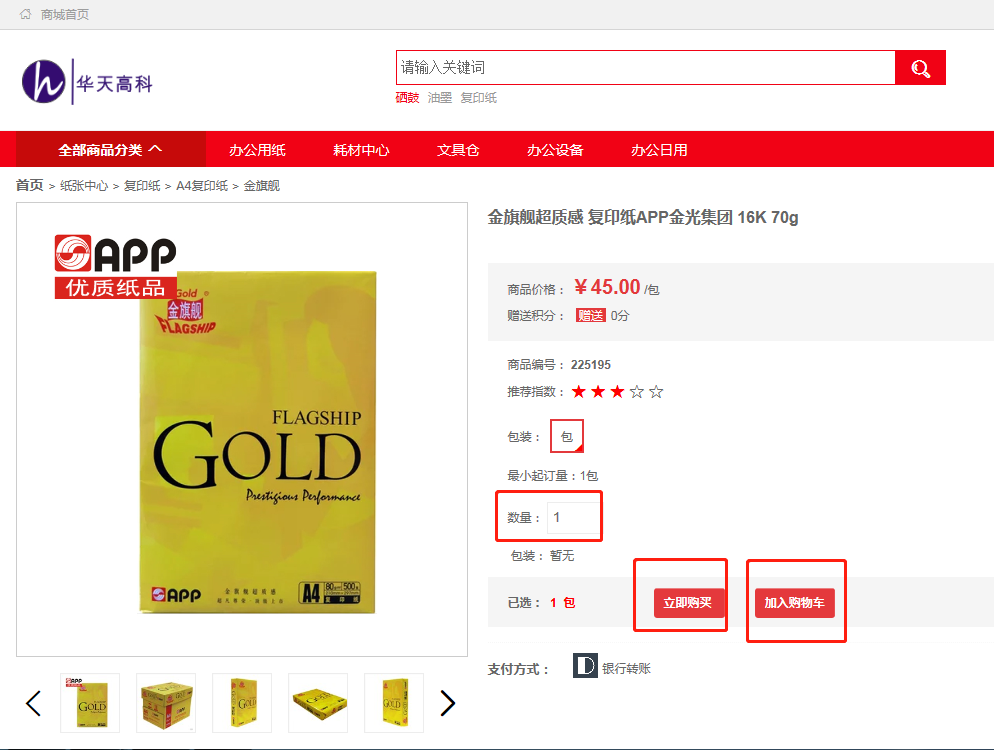
Task: Click the 复印纸 breadcrumb link
Action: (142, 186)
